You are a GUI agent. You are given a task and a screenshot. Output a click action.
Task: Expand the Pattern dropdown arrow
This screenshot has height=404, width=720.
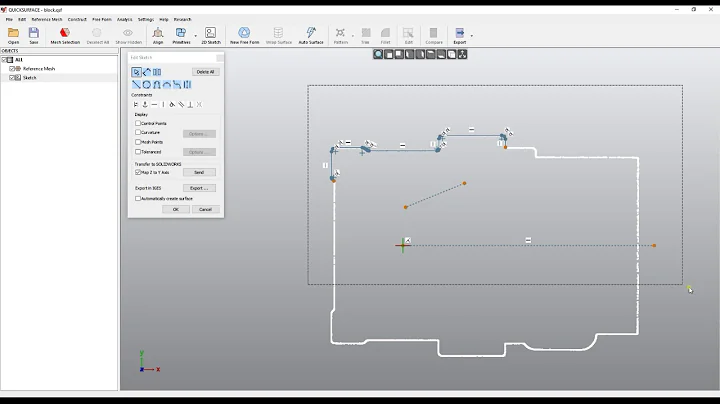pos(353,36)
